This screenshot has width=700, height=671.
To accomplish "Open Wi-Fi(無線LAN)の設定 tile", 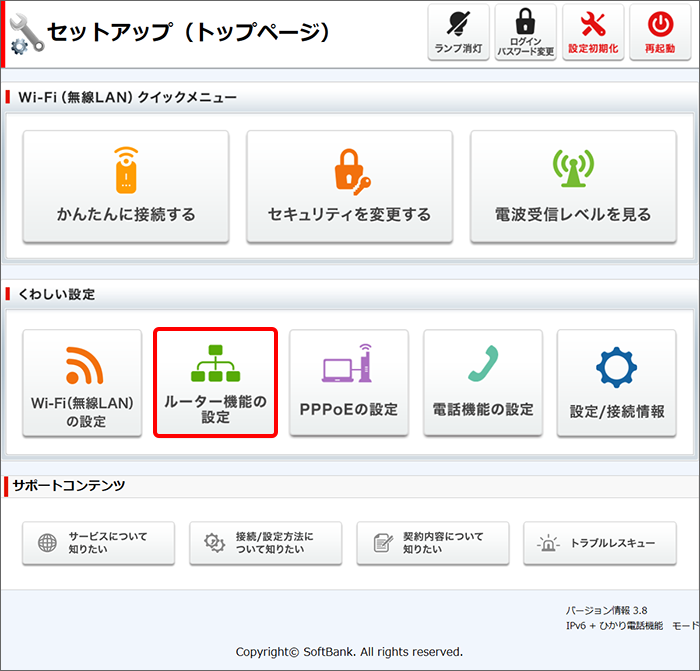I will point(82,383).
